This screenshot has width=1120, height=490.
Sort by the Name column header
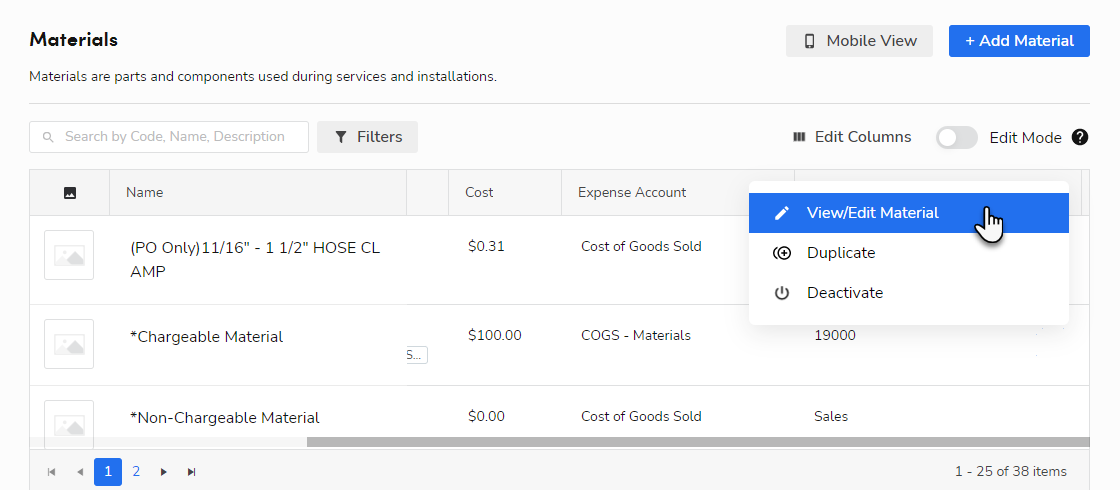[145, 193]
